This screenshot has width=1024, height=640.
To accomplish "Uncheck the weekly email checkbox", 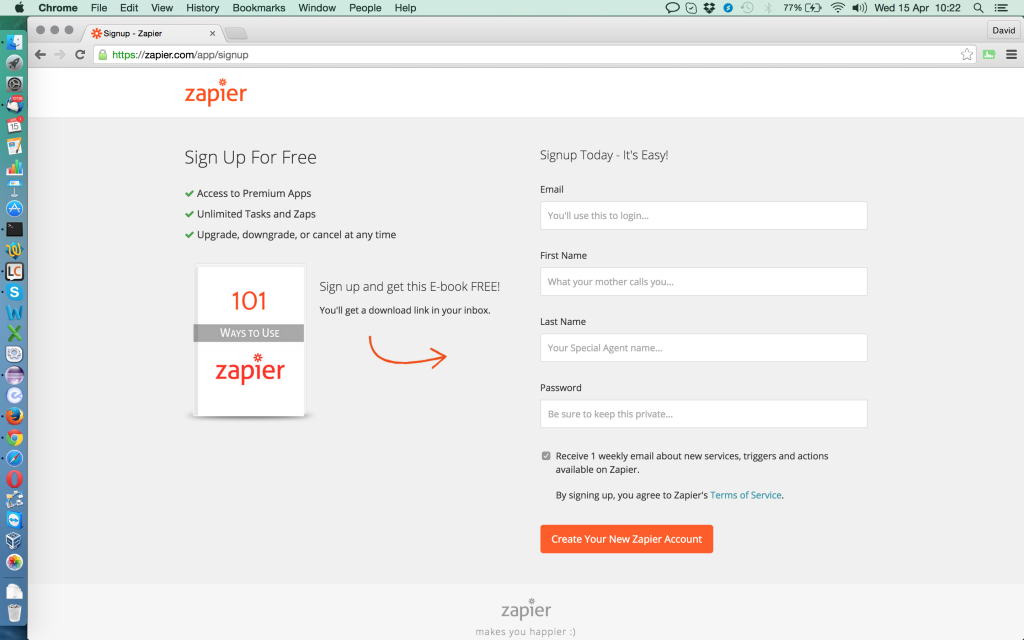I will [546, 456].
